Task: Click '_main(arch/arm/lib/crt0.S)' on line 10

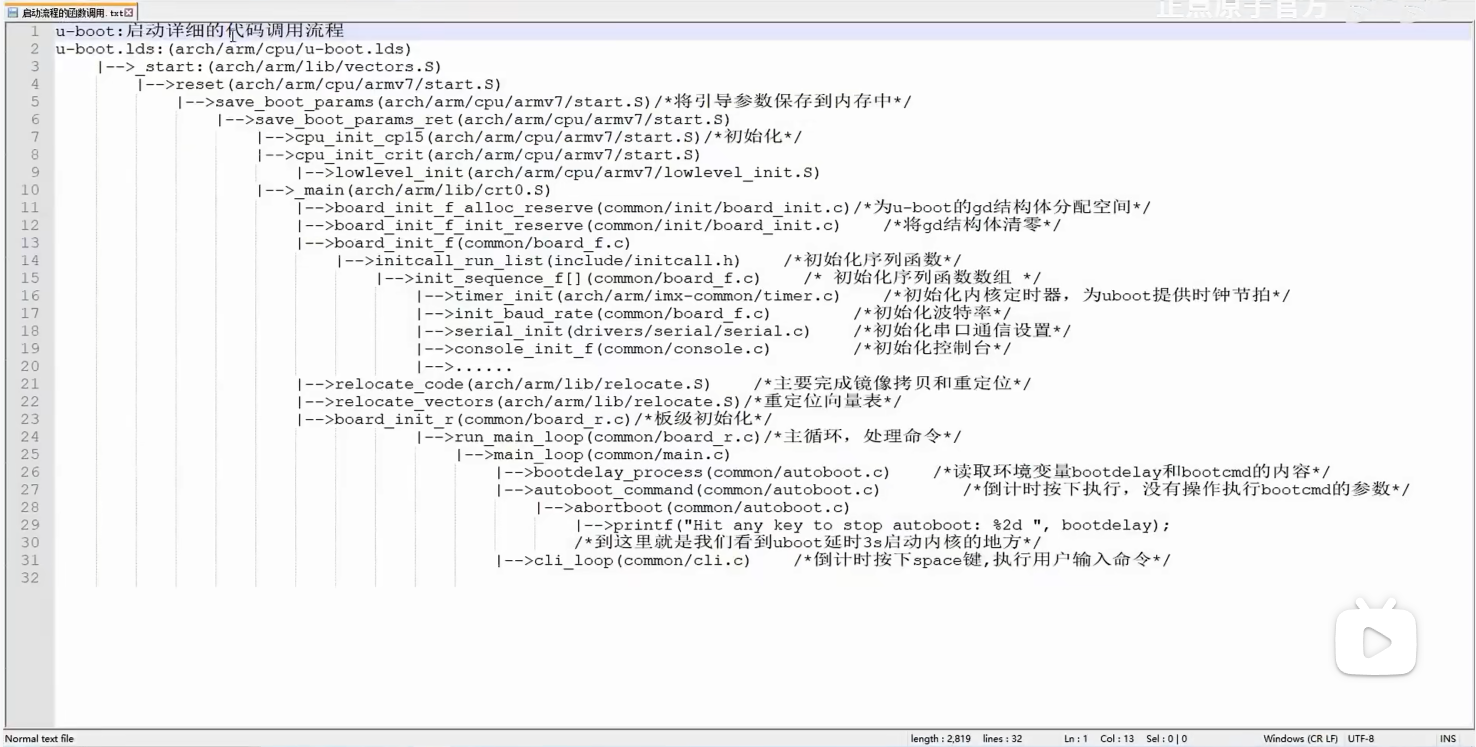Action: 423,190
